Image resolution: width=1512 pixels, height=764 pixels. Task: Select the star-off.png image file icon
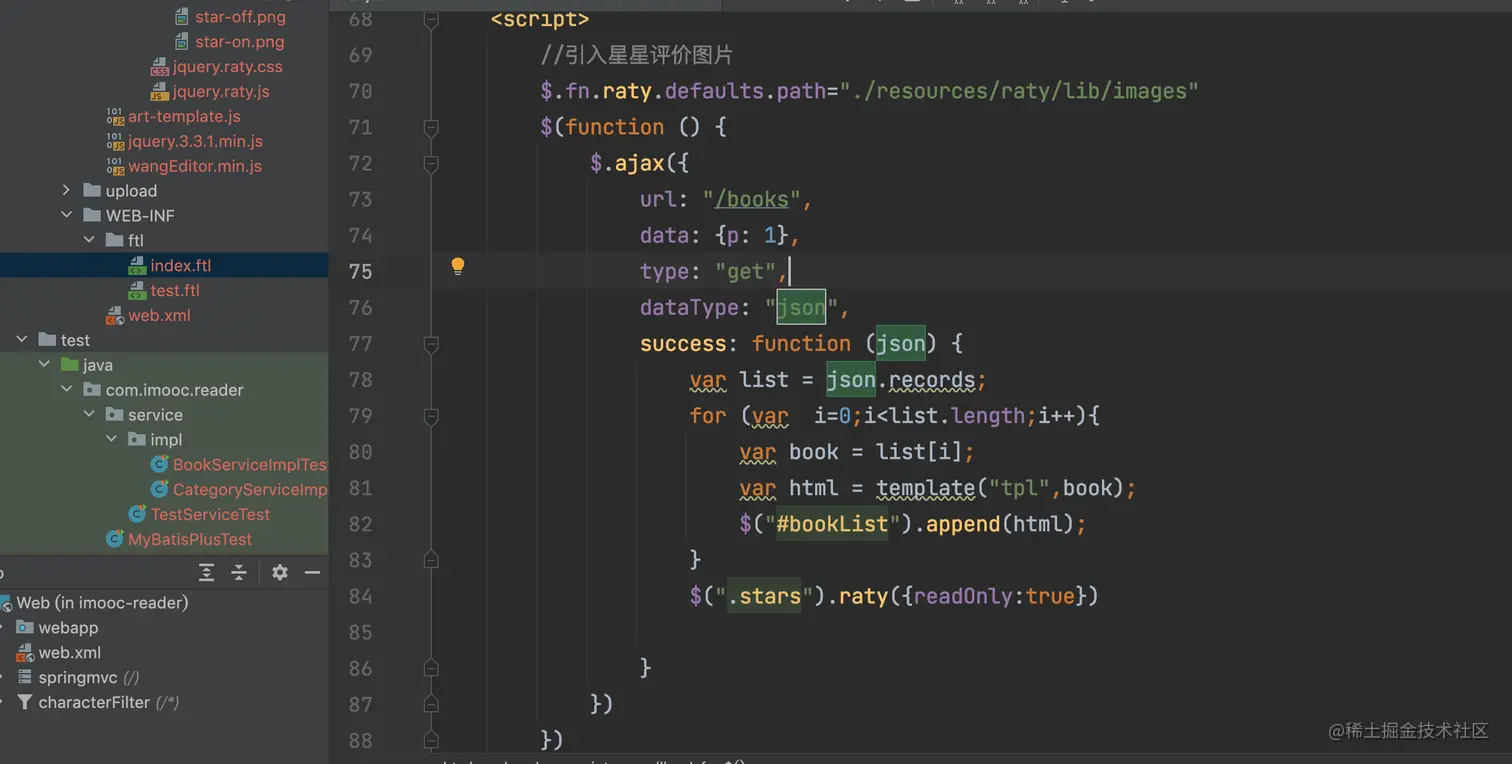tap(181, 17)
